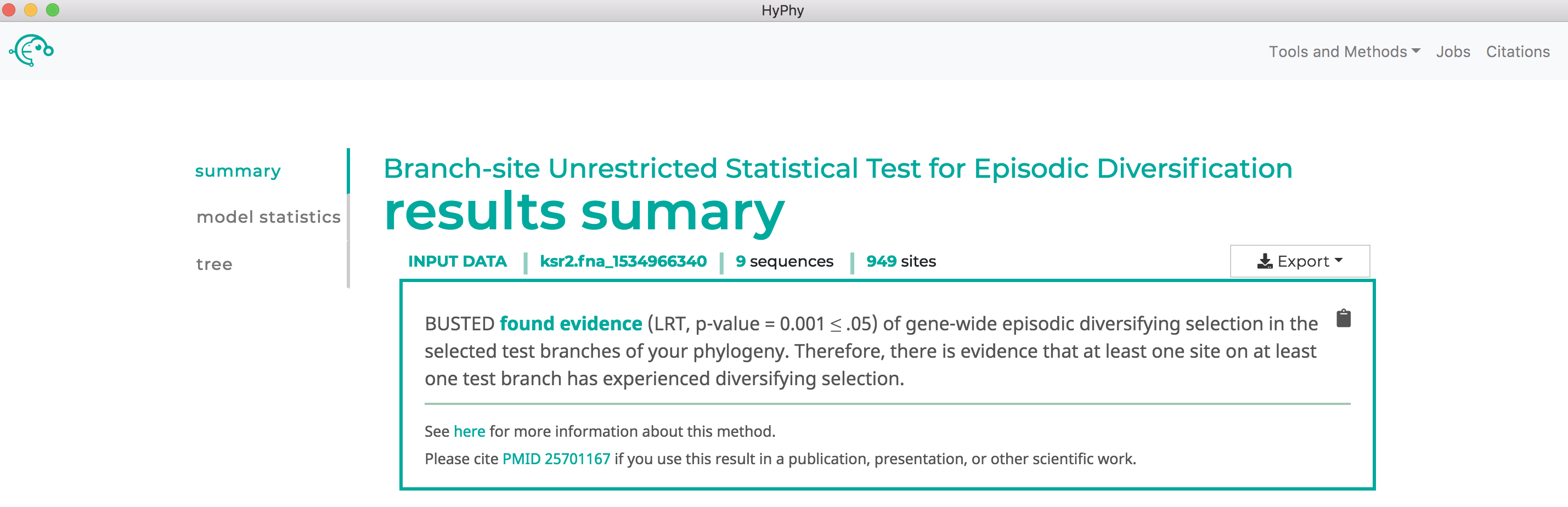Open the Citations page
The image size is (1568, 507).
click(x=1518, y=52)
